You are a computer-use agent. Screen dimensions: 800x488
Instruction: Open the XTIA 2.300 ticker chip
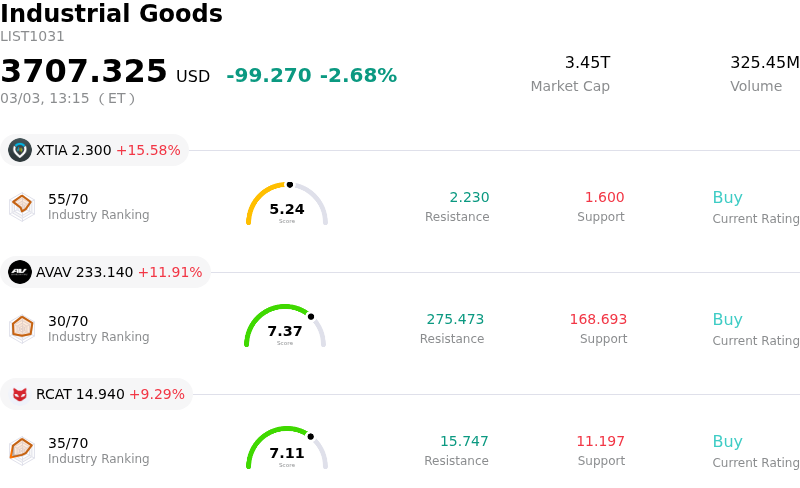(95, 150)
